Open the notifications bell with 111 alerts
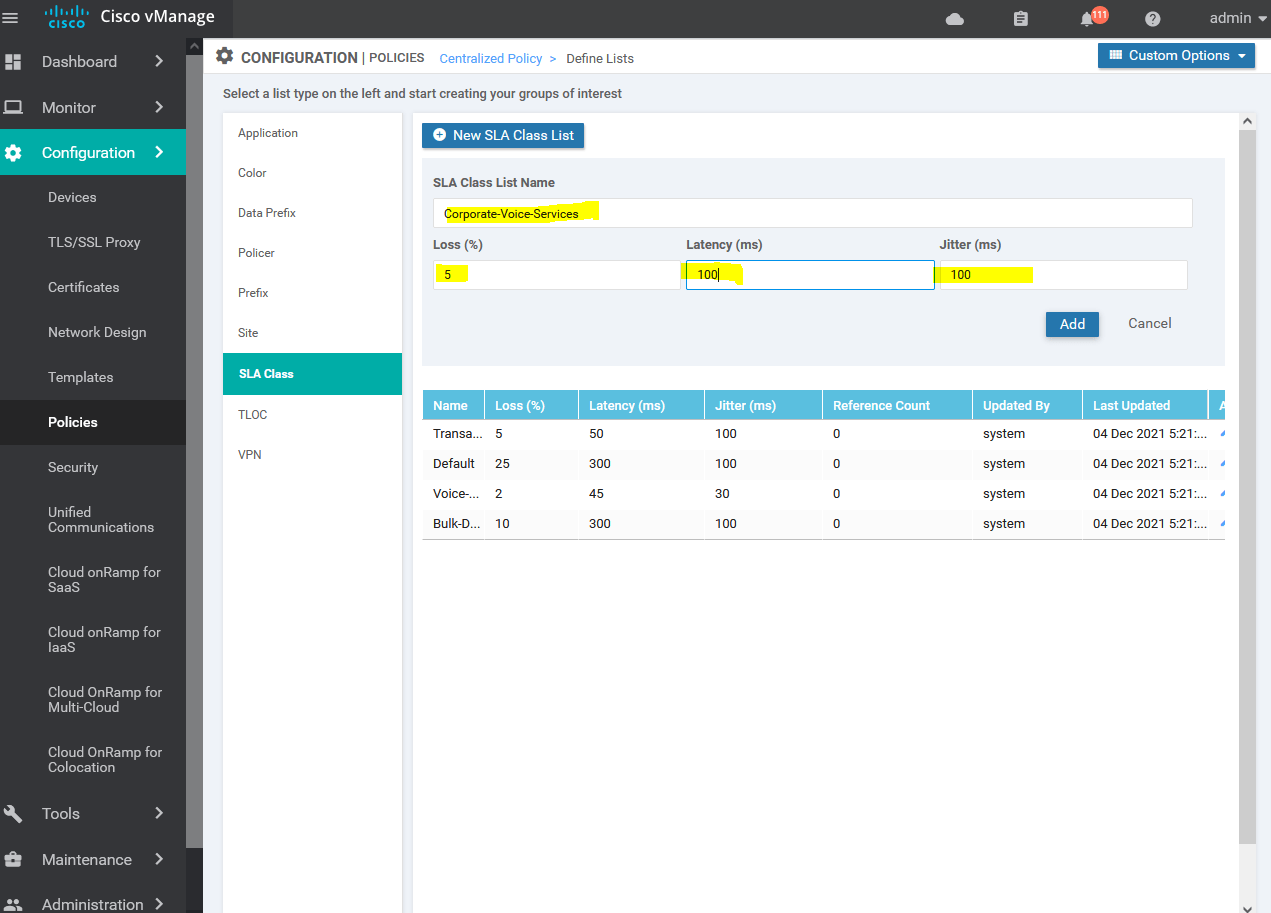The height and width of the screenshot is (913, 1271). pos(1088,19)
